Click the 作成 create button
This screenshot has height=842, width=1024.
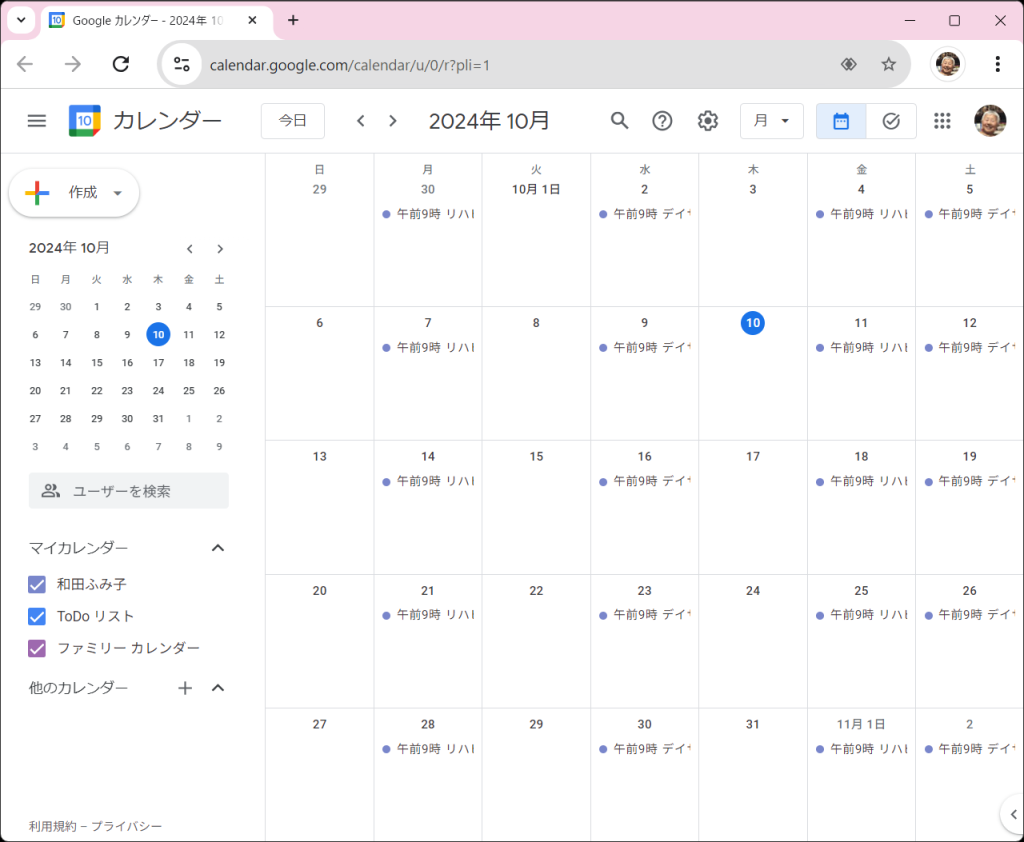(74, 193)
